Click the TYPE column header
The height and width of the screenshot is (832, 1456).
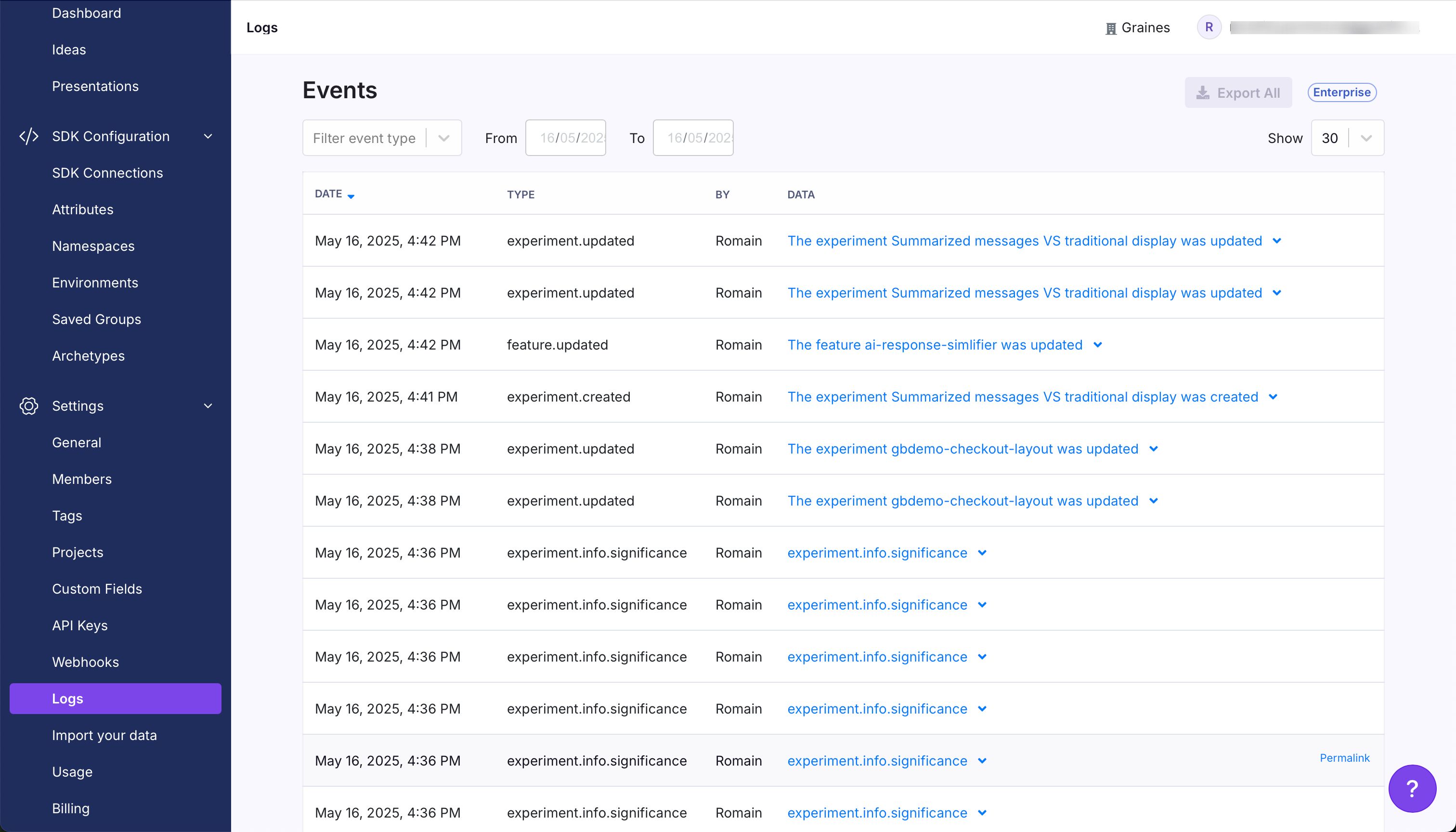(x=520, y=195)
